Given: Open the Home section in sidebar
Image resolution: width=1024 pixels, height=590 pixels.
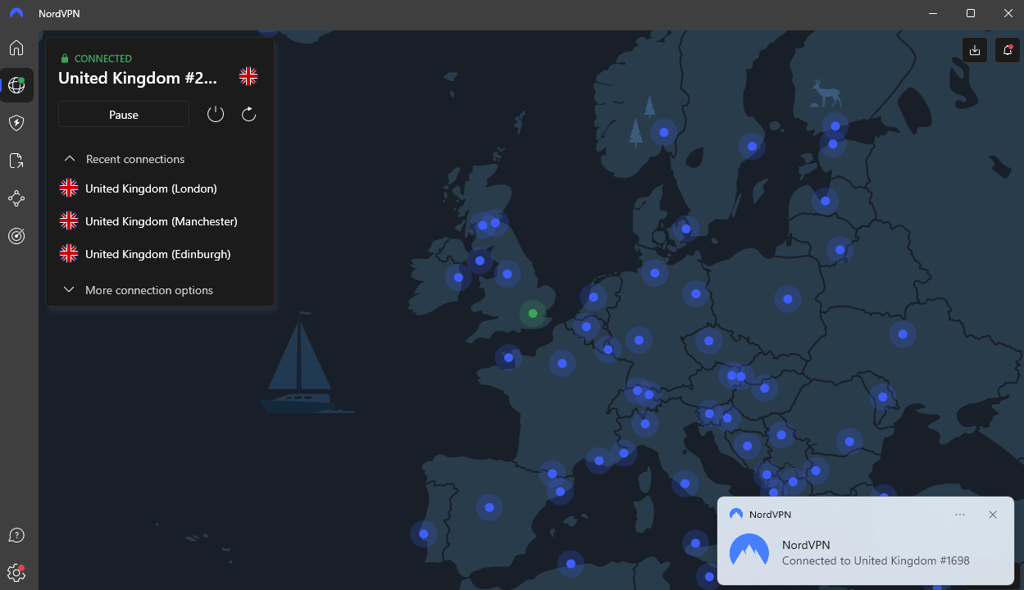Looking at the screenshot, I should [16, 48].
